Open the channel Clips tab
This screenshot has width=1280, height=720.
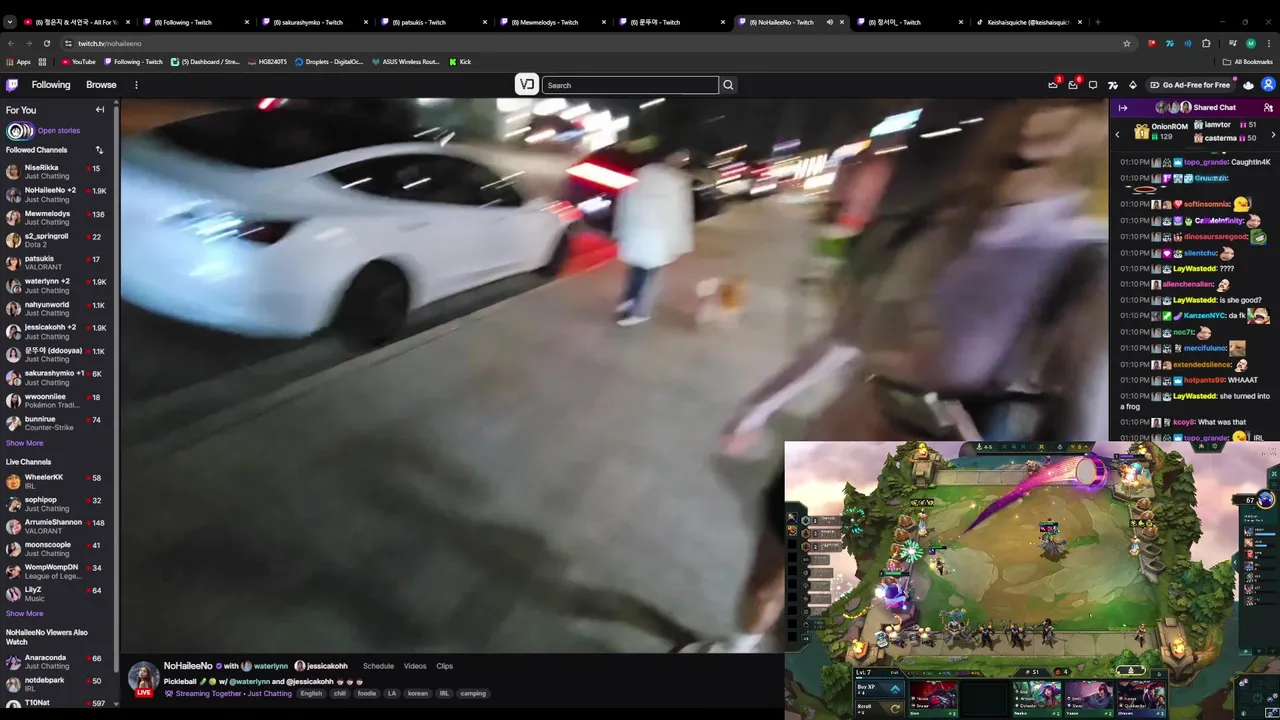click(444, 666)
